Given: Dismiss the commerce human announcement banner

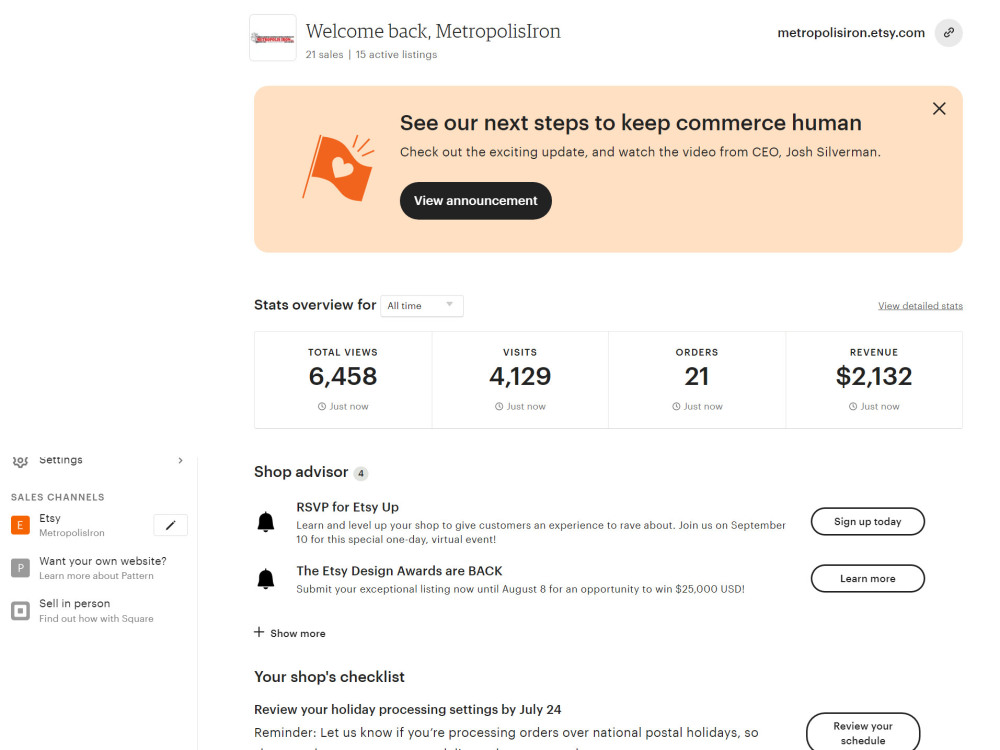Looking at the screenshot, I should coord(939,108).
